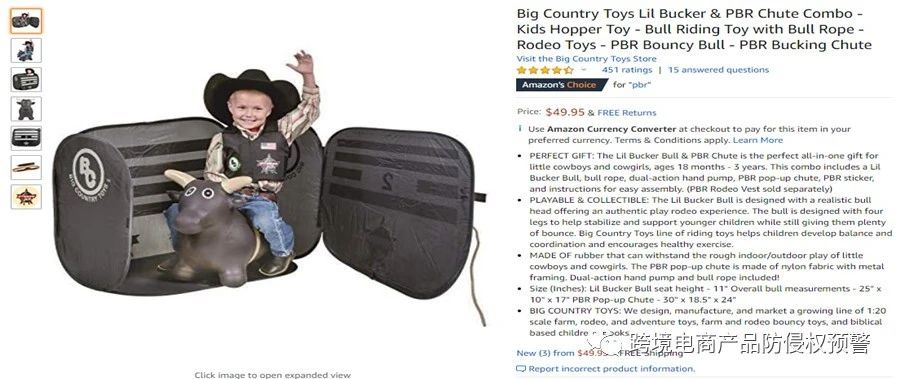Image resolution: width=897 pixels, height=379 pixels.
Task: Select the first product thumbnail of bull chute combo
Action: tap(26, 21)
